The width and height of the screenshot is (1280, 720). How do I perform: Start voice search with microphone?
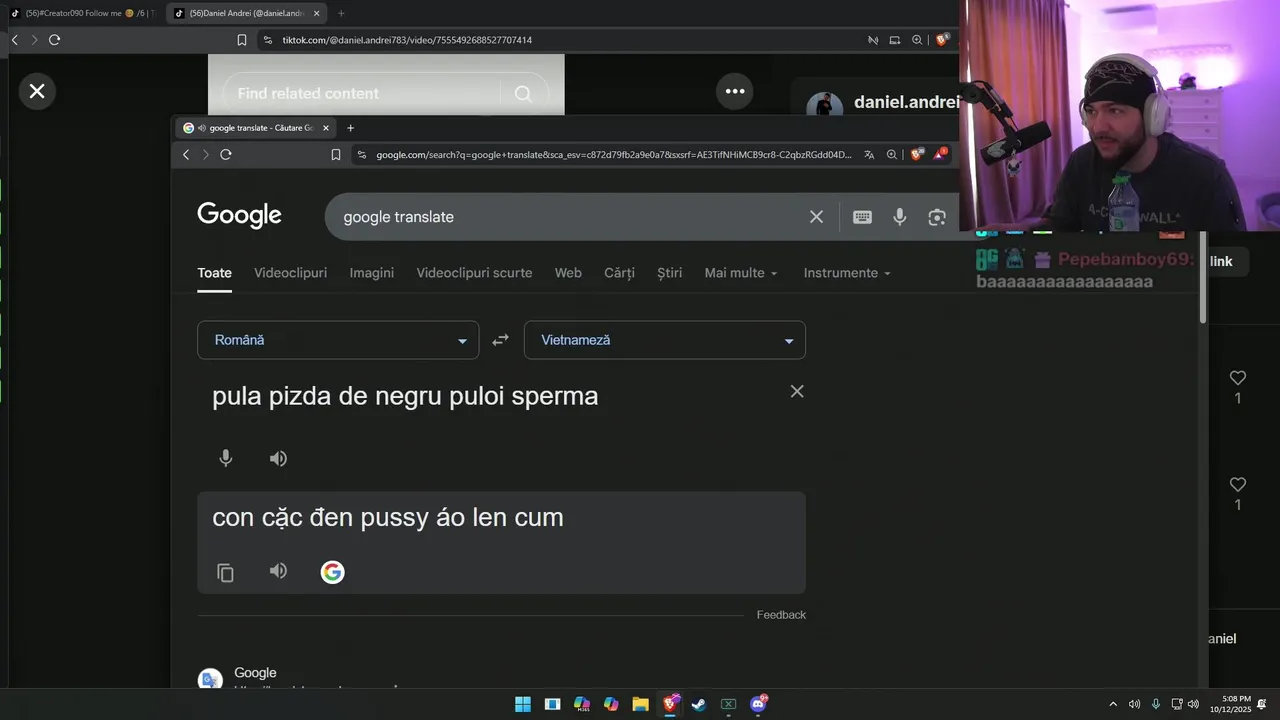[900, 217]
